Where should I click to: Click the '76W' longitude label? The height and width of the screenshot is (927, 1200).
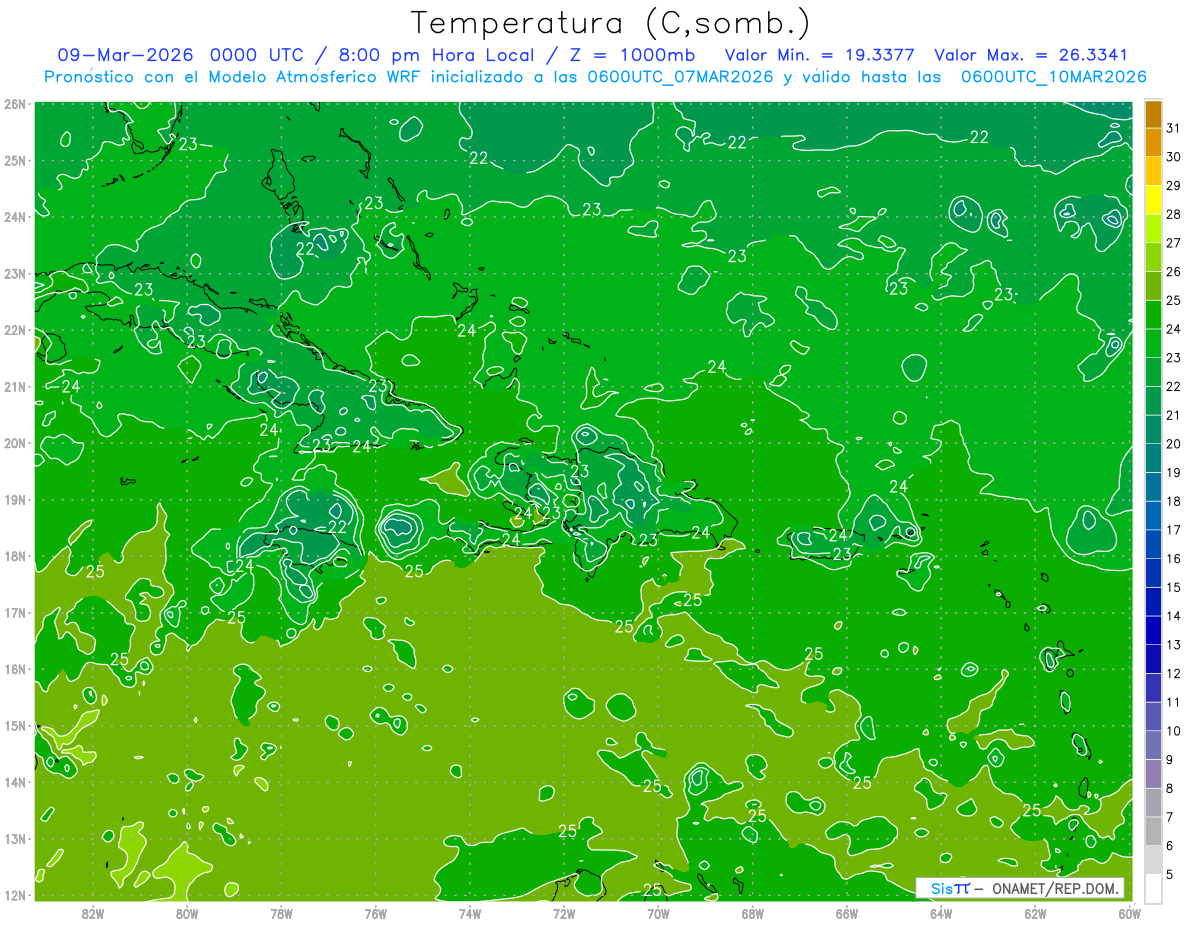coord(375,913)
